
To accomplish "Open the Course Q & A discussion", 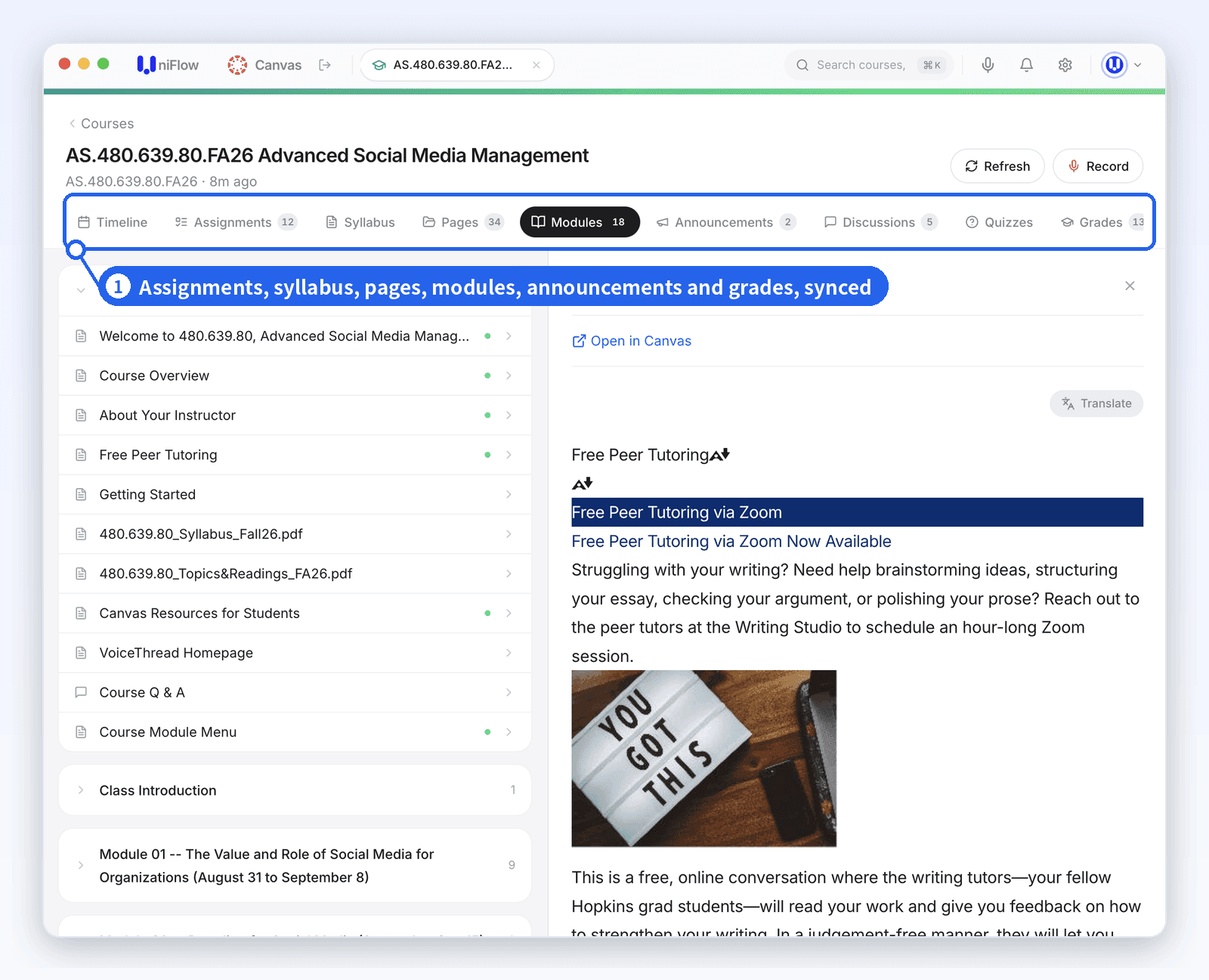I will pos(295,692).
